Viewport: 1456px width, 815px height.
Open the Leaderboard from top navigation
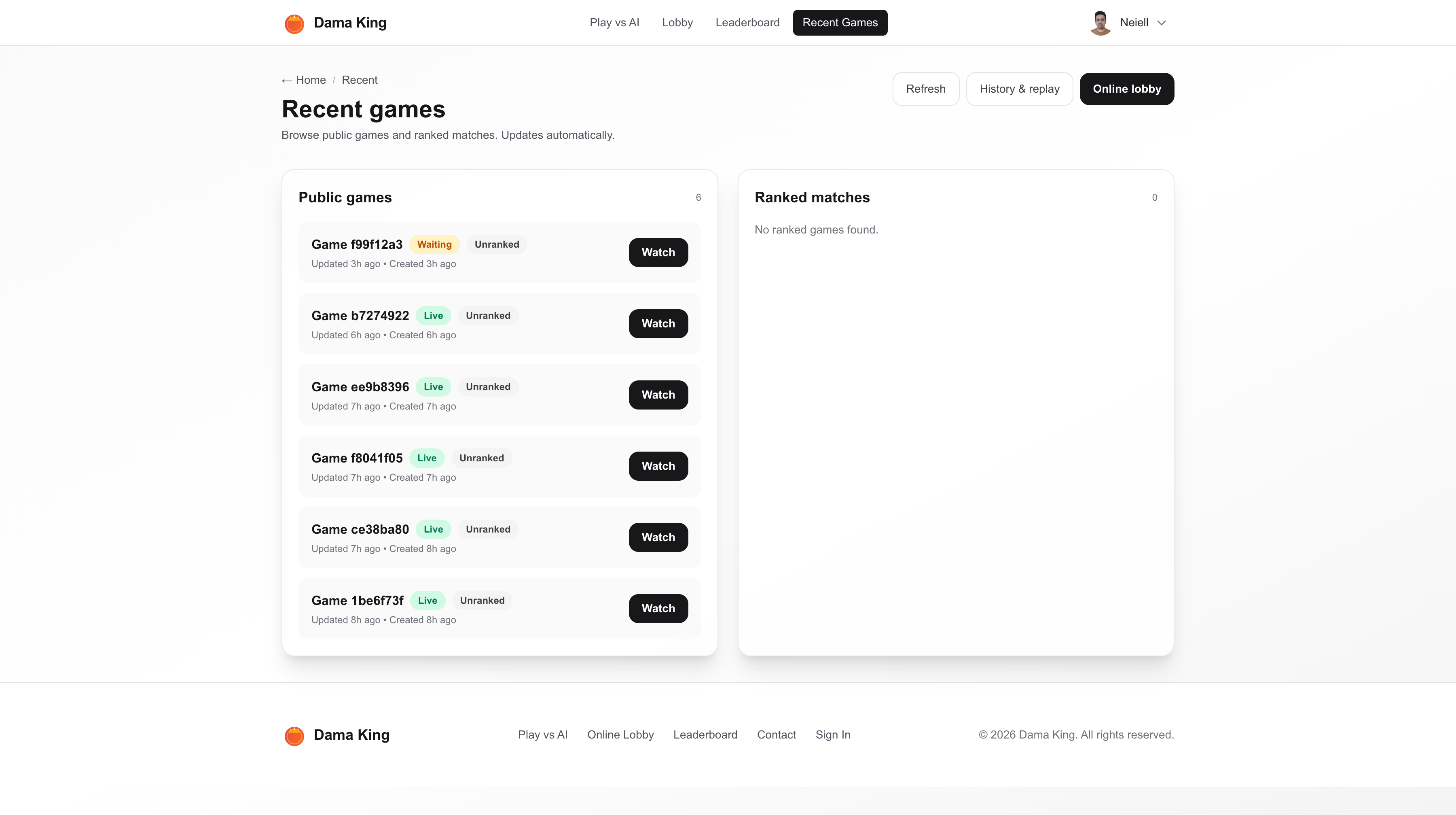[x=748, y=23]
